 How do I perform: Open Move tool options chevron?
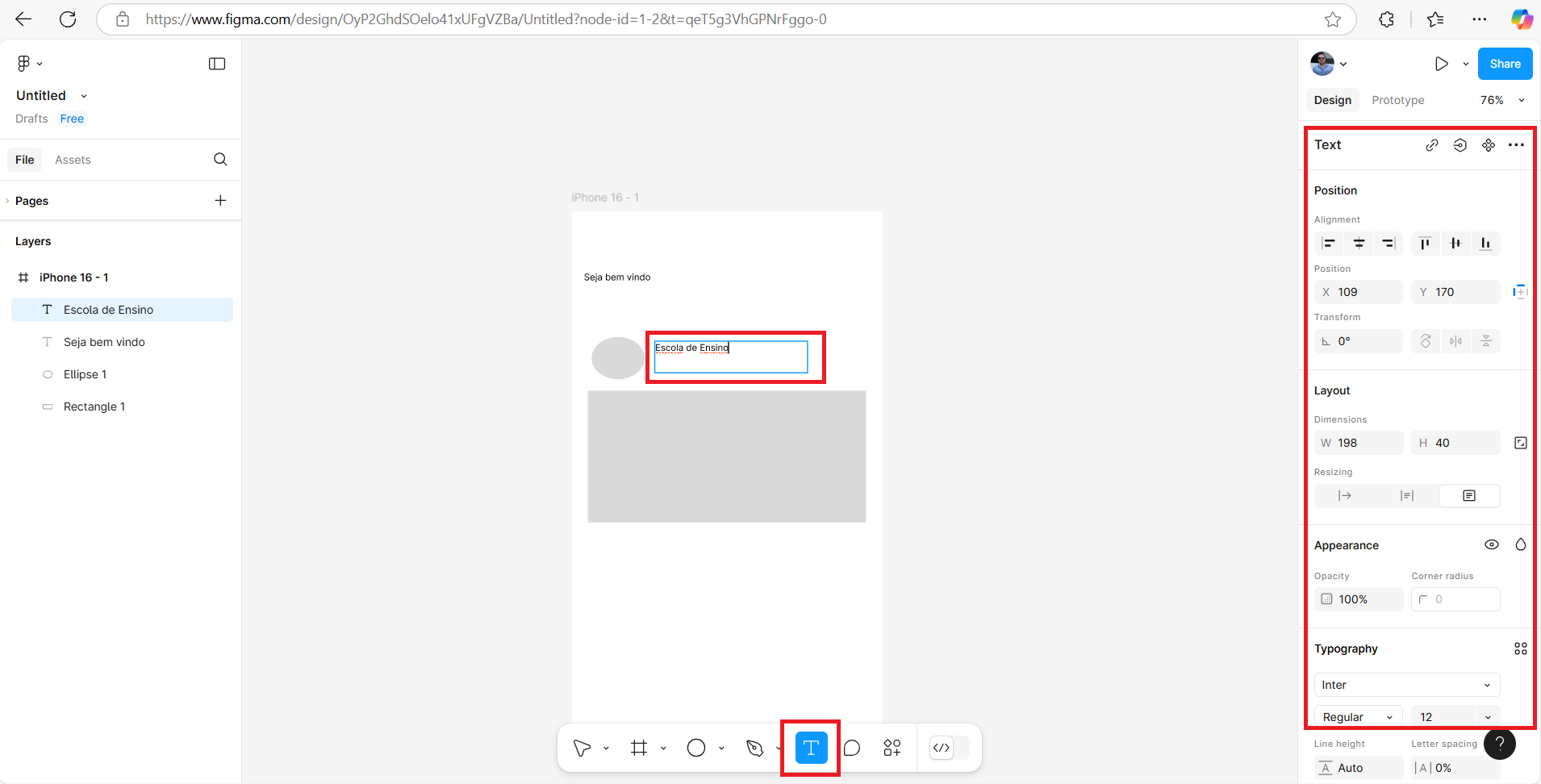(x=606, y=749)
